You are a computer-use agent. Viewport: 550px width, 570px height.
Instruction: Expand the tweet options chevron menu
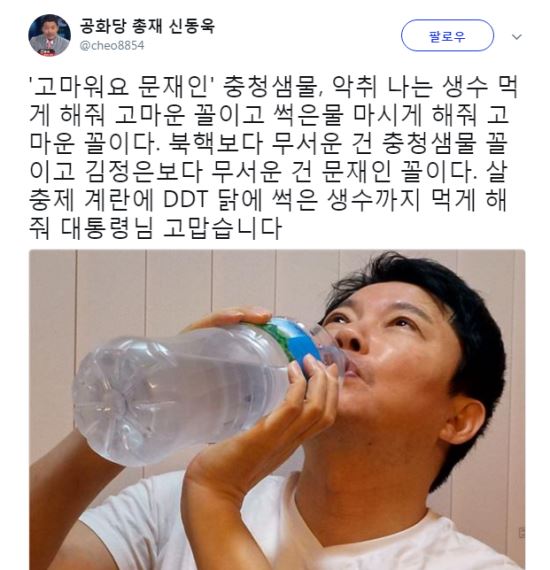pyautogui.click(x=517, y=36)
